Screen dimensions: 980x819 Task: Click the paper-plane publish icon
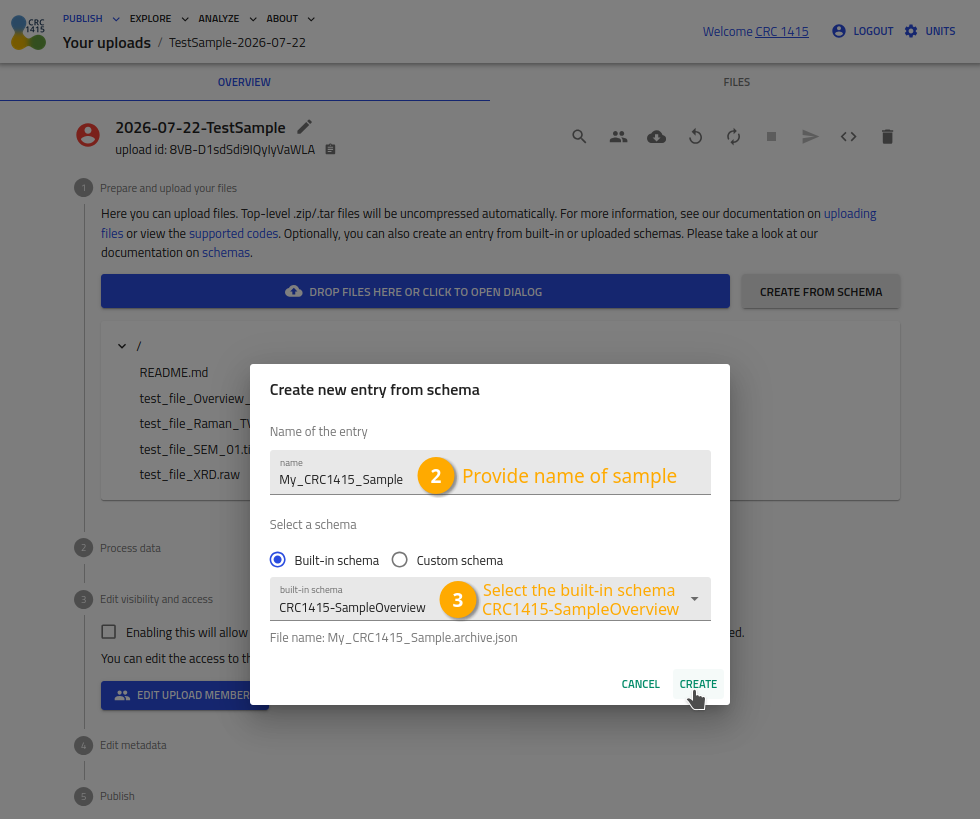point(810,136)
